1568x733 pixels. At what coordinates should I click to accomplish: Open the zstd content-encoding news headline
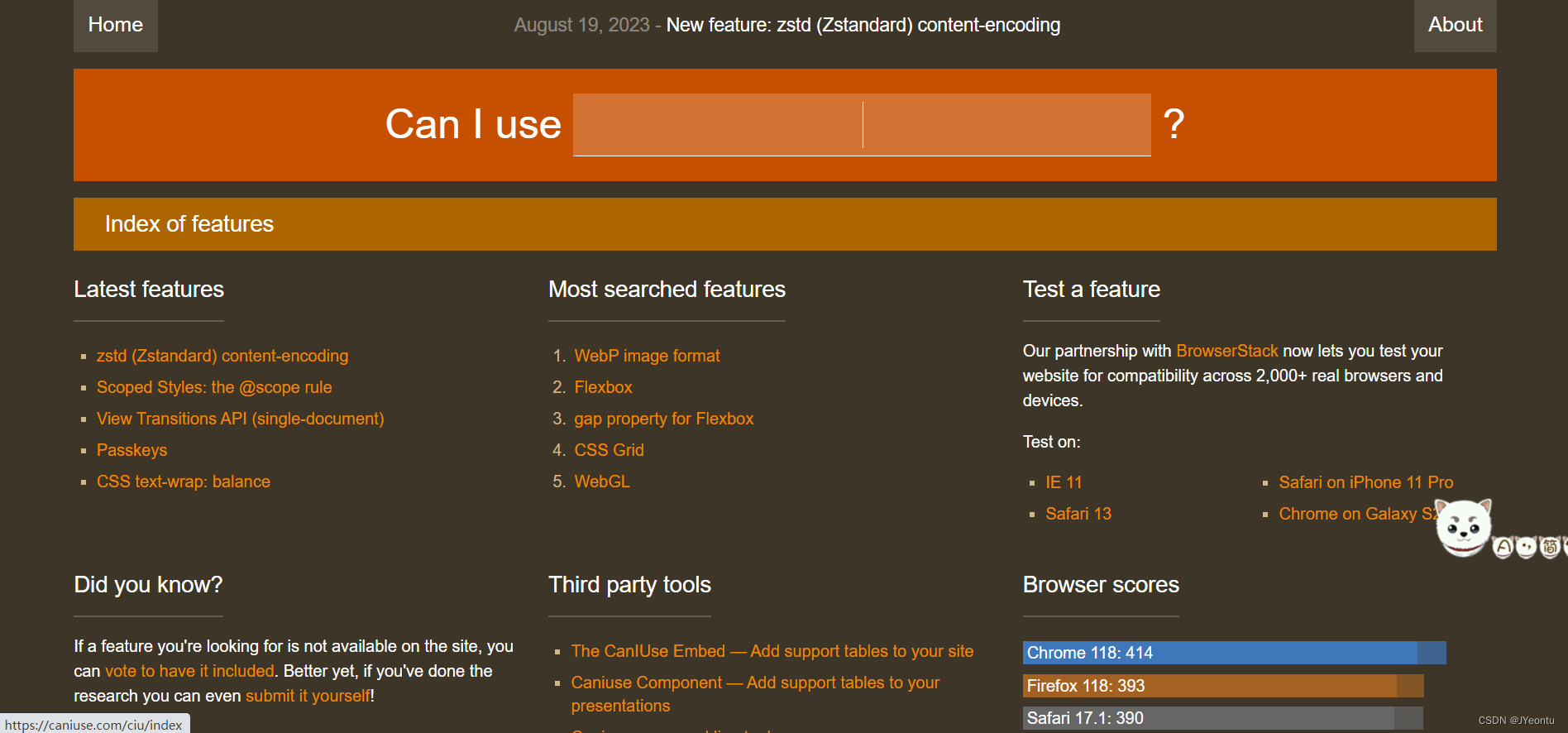[x=863, y=25]
